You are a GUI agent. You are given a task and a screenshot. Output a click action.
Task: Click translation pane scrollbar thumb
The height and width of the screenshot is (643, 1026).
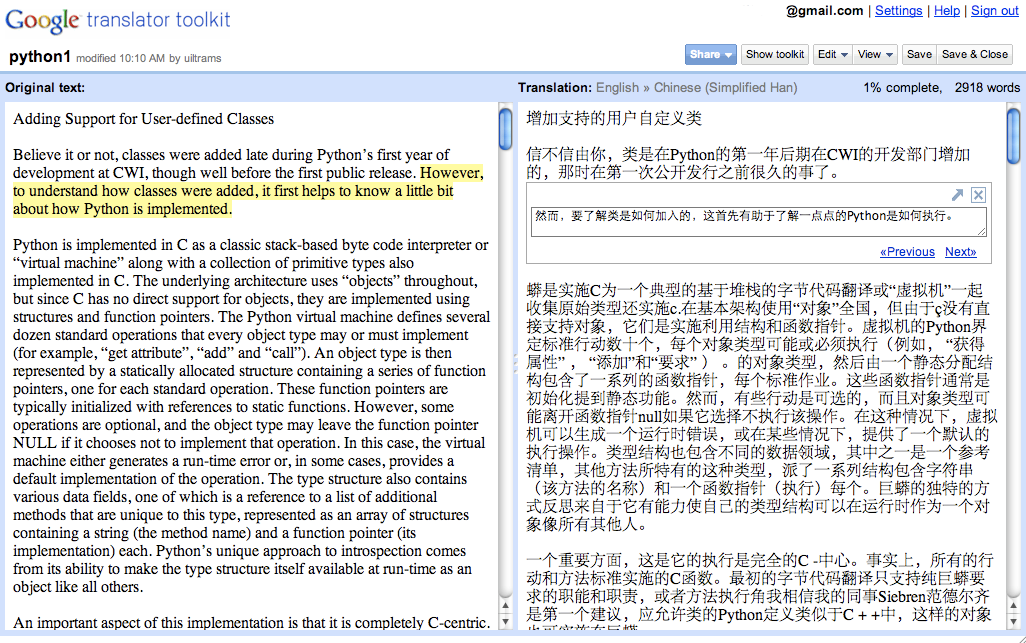[1014, 135]
